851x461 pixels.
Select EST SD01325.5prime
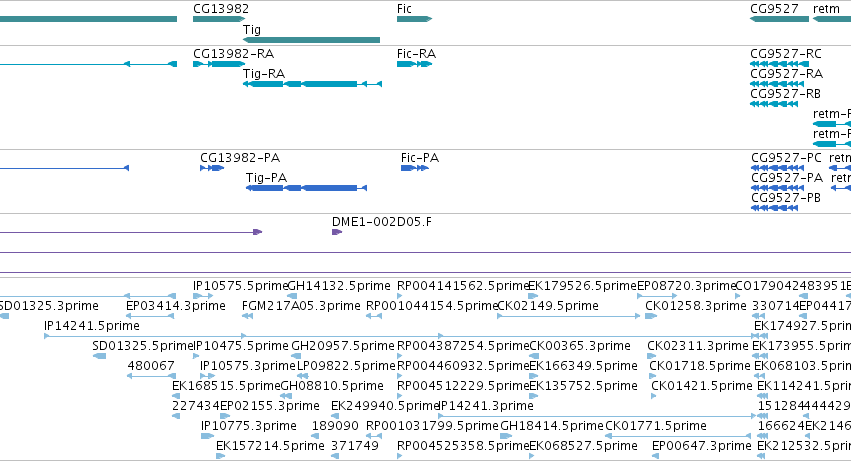click(x=143, y=346)
